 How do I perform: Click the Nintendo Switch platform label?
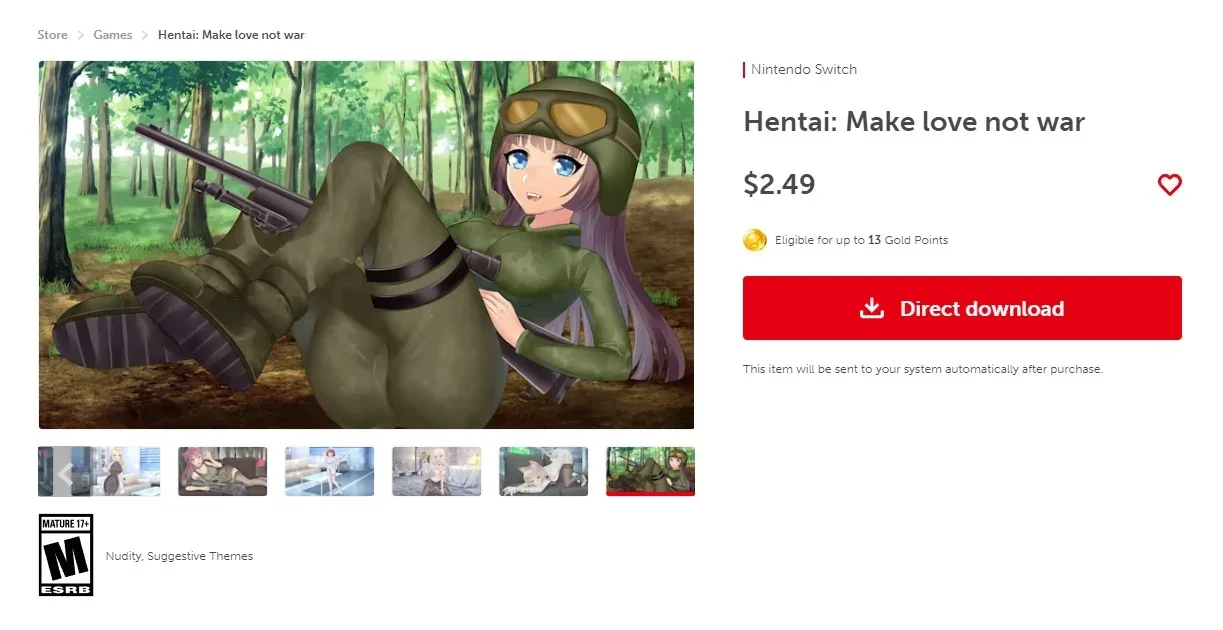point(804,70)
